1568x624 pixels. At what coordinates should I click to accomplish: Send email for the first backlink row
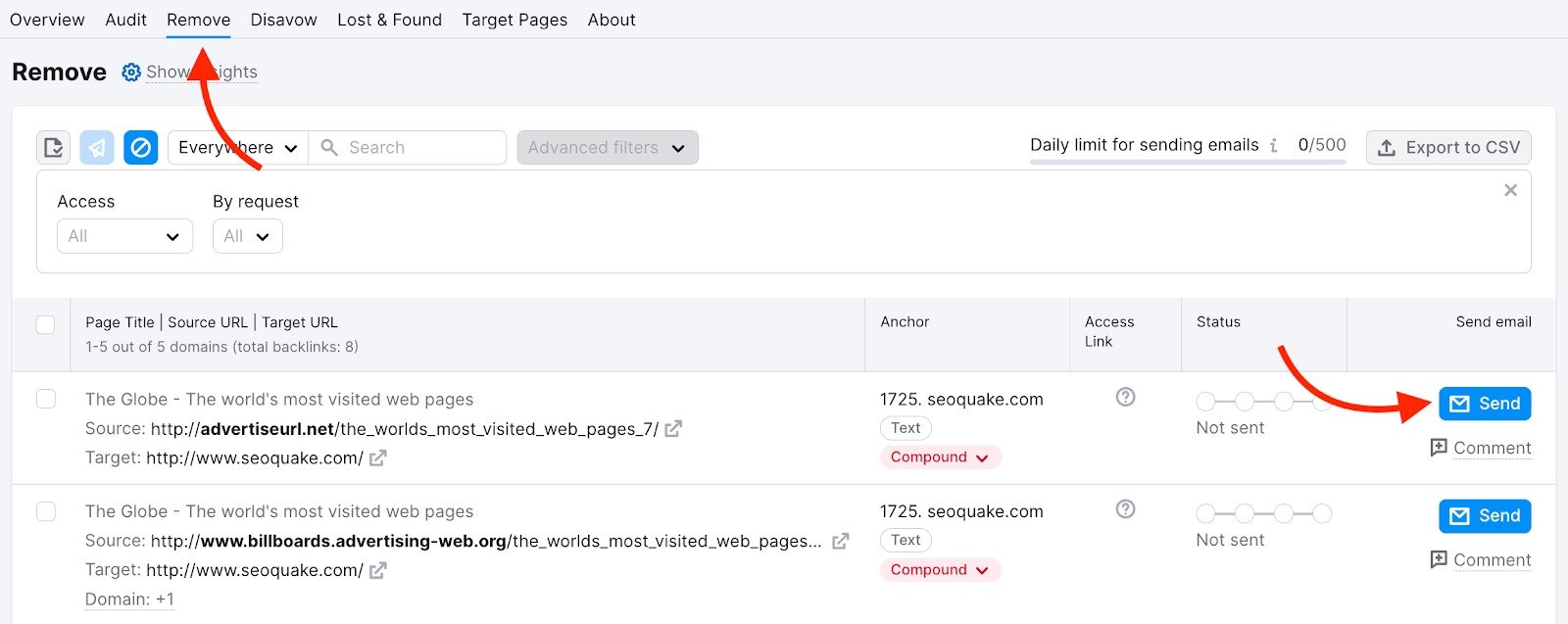[x=1484, y=404]
